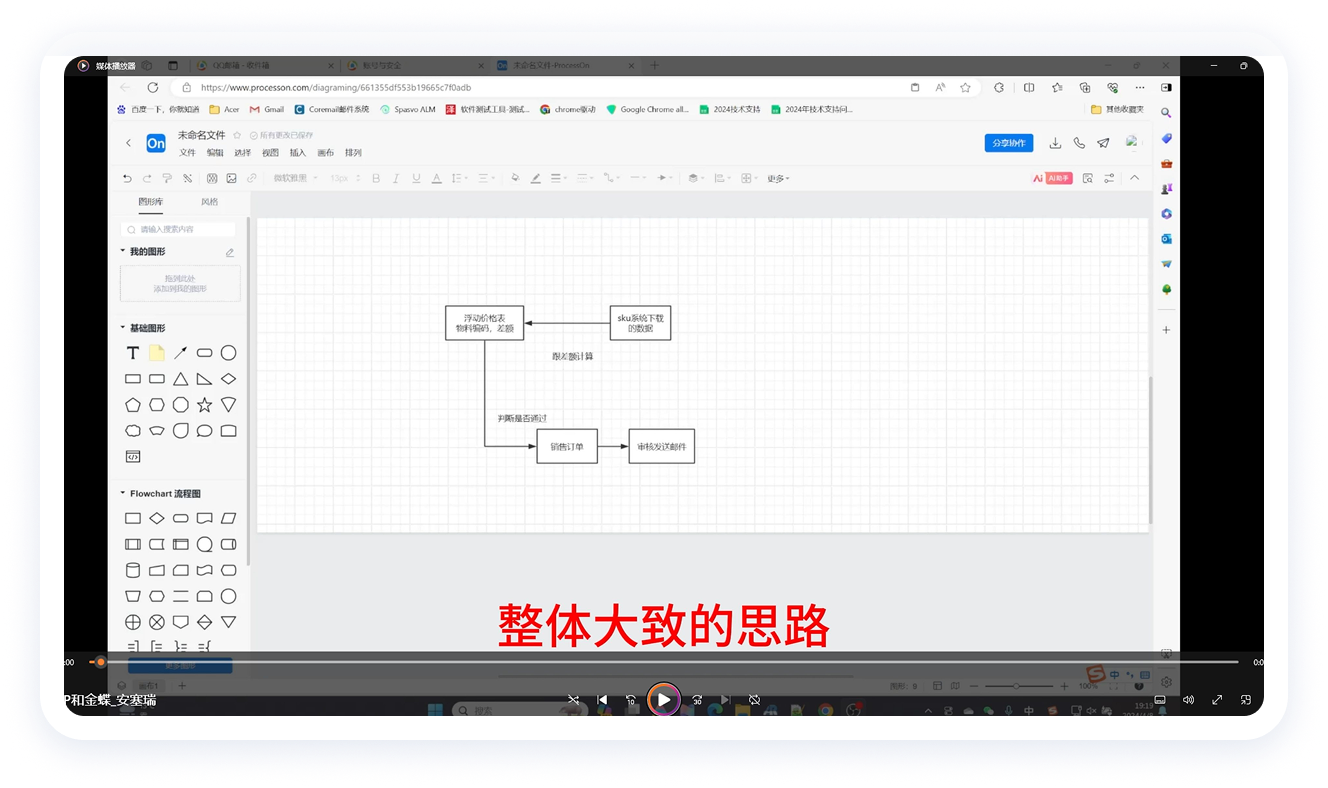Screen dimensions: 1328x788
Task: Click the shape search input field
Action: 180,229
